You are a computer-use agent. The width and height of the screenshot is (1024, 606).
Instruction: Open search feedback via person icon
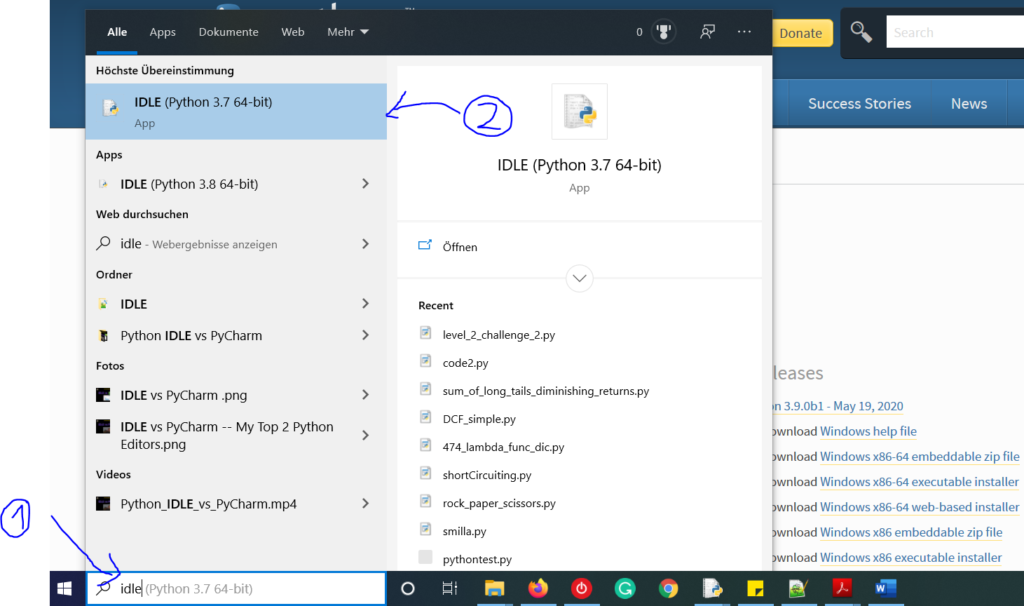(x=707, y=32)
